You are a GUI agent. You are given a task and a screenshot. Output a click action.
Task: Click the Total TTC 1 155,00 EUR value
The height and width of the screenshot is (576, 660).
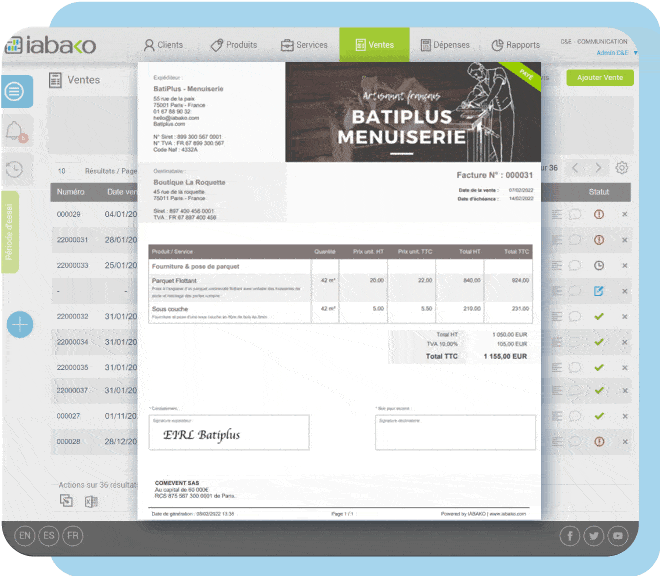[x=505, y=357]
